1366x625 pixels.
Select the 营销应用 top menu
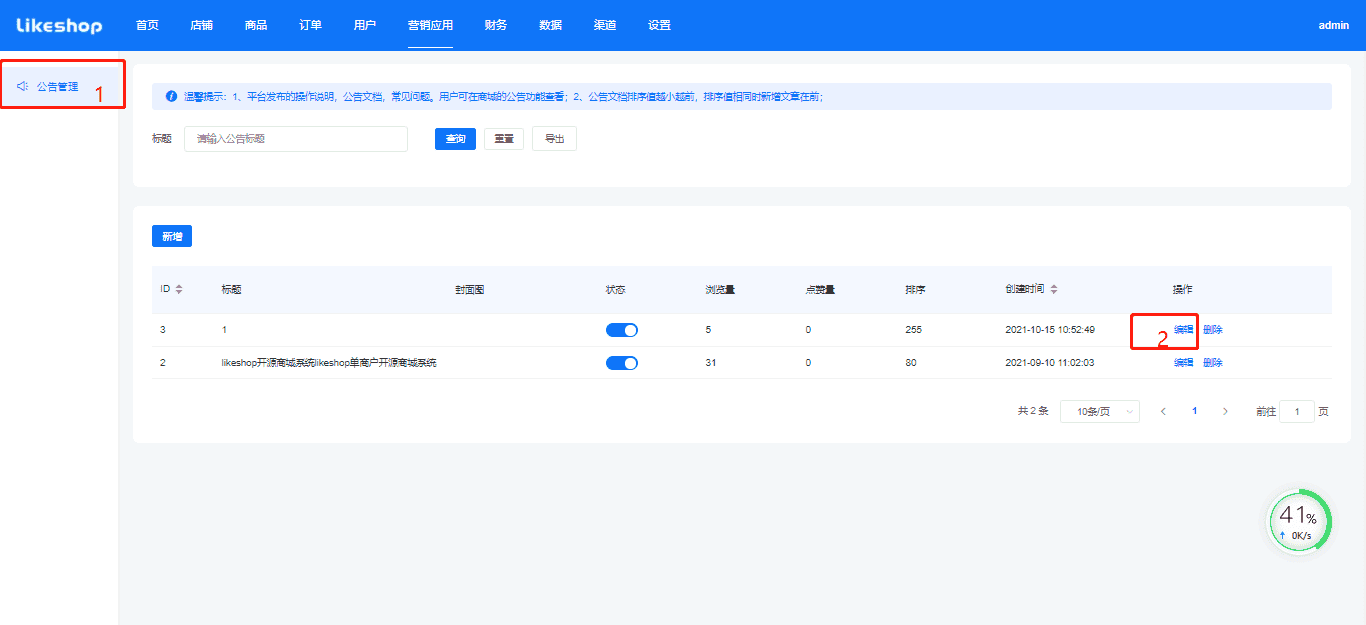click(430, 25)
